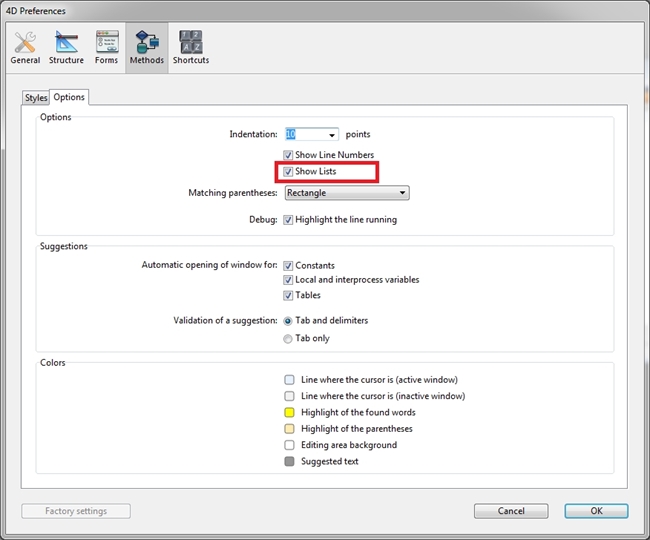
Task: Select the Structure preferences icon
Action: pos(66,48)
